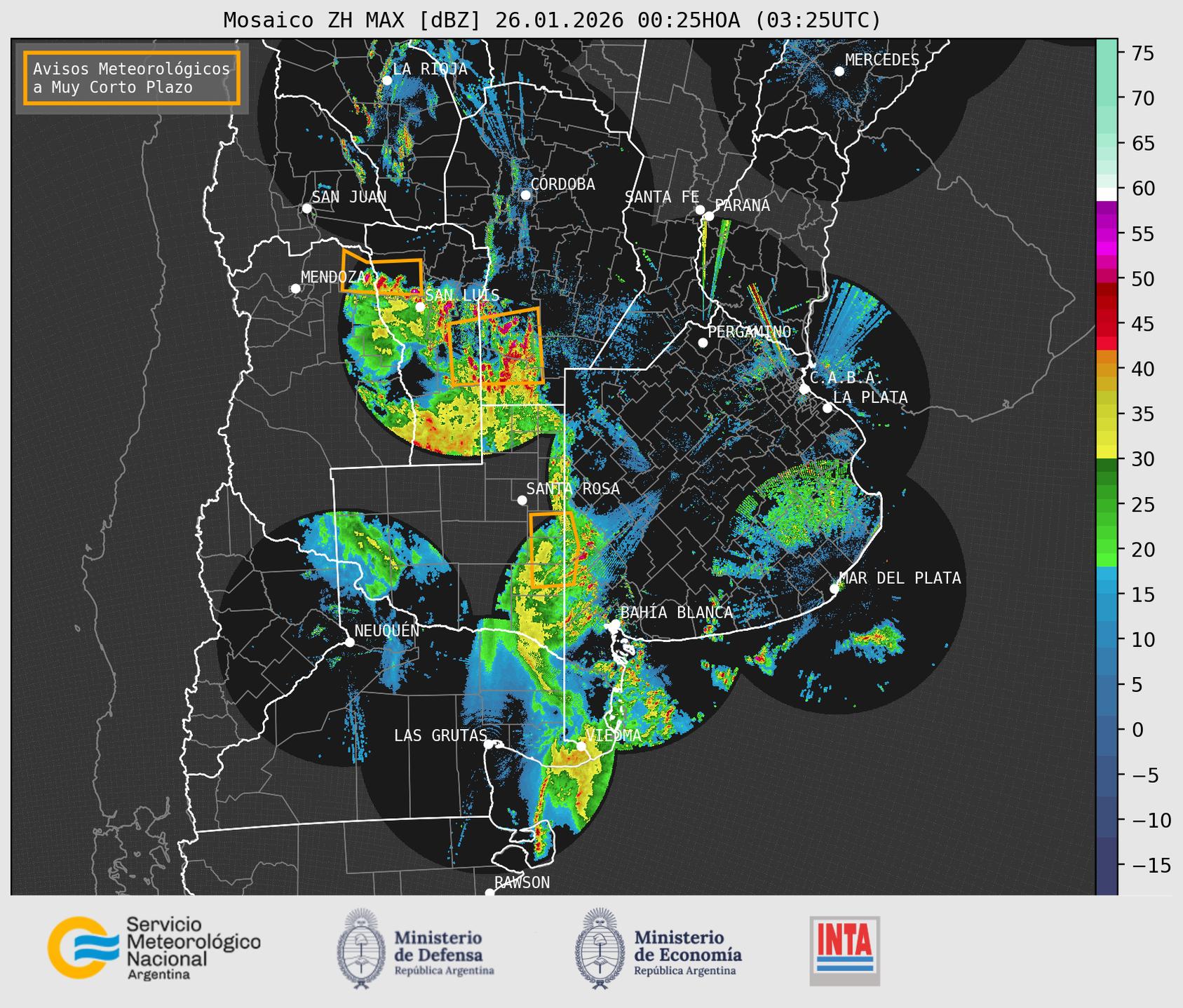Viewport: 1183px width, 1008px height.
Task: Click the 'Ministerio de Economía' text
Action: pos(688,946)
